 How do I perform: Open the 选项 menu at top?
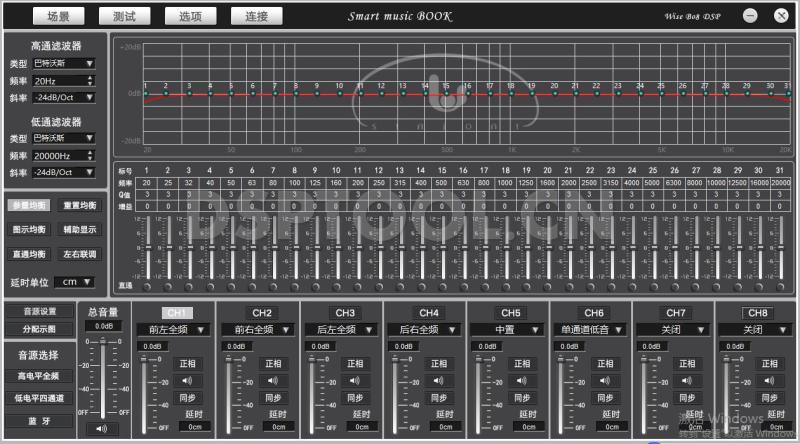coord(190,16)
